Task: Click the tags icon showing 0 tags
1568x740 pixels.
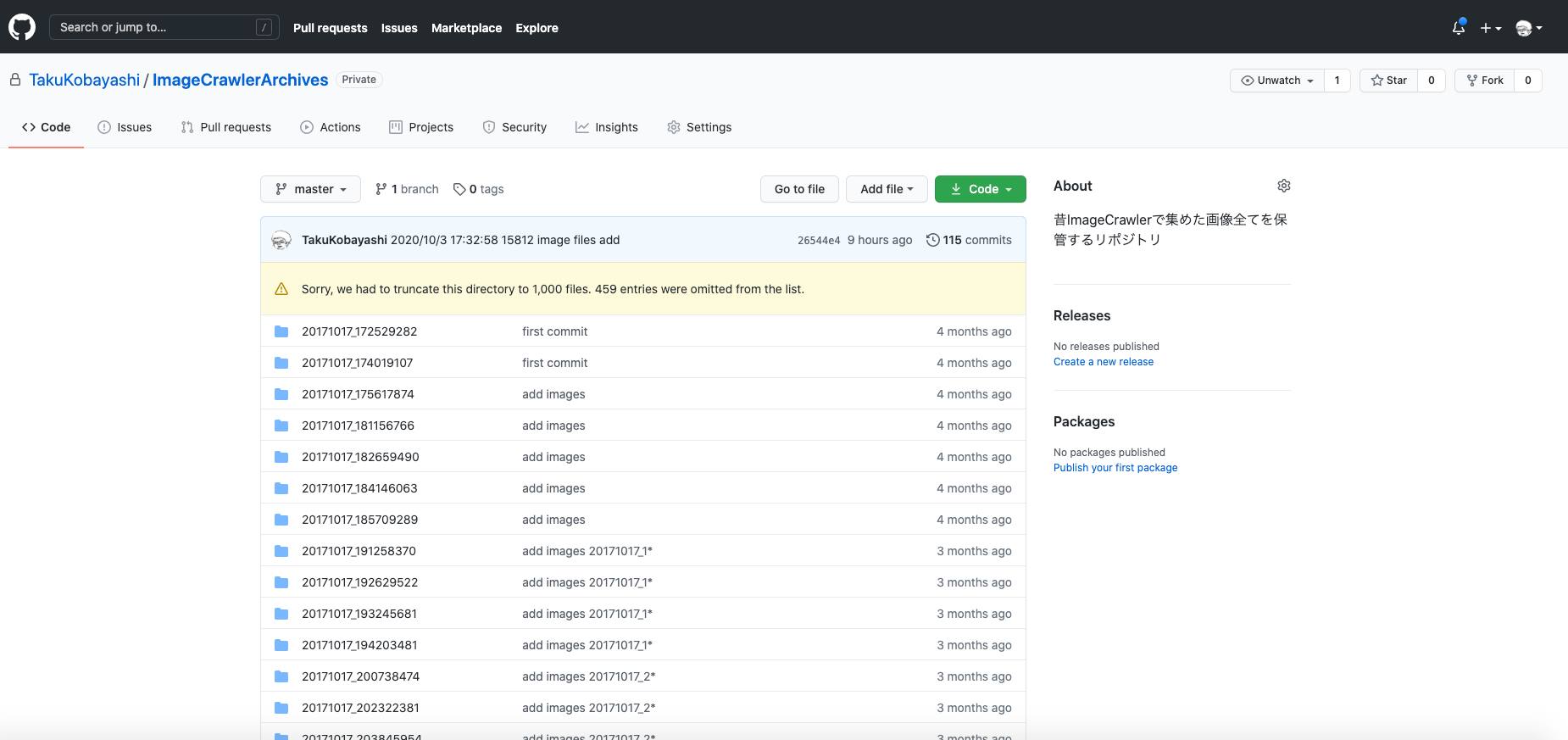Action: coord(459,189)
